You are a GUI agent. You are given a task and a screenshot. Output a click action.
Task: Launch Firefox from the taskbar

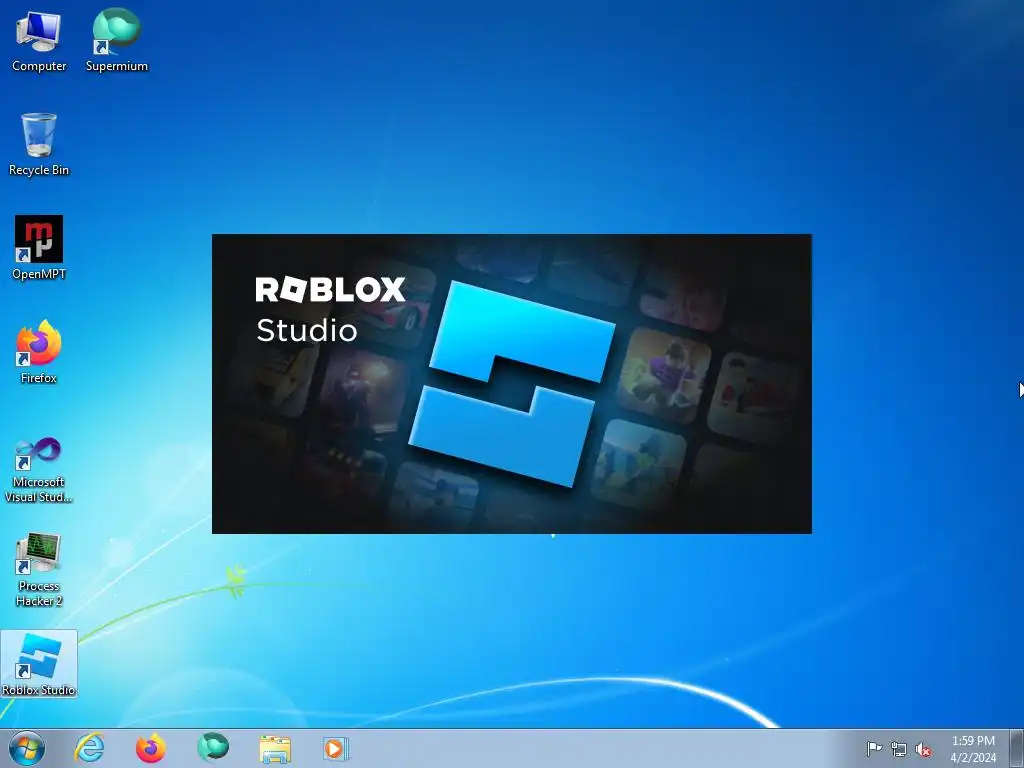click(151, 748)
